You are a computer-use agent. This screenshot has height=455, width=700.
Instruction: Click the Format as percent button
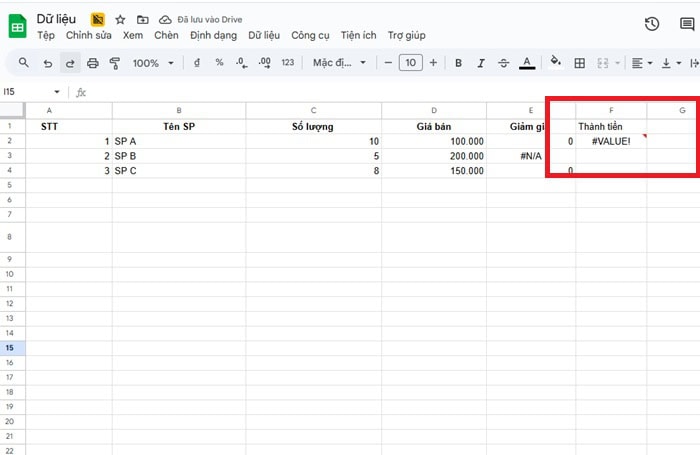click(219, 63)
